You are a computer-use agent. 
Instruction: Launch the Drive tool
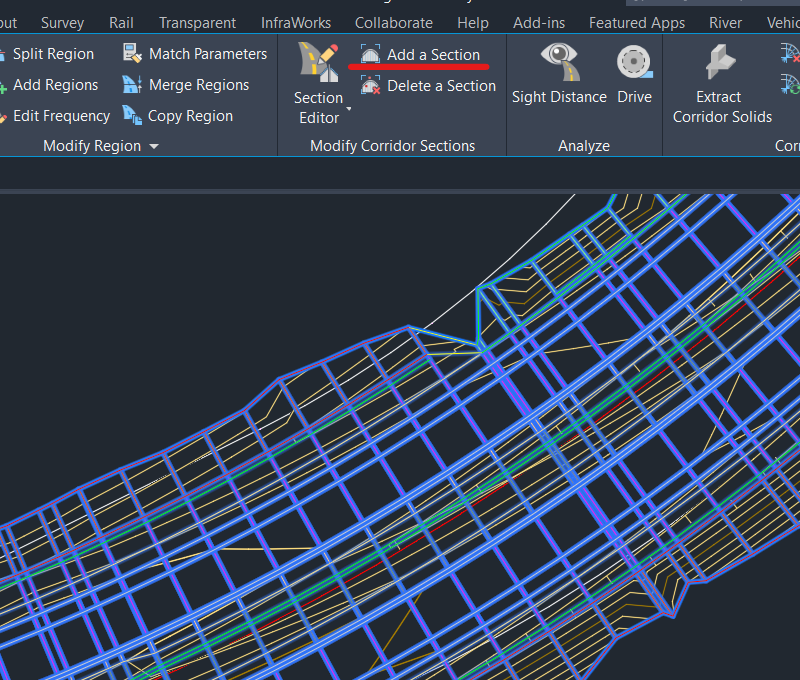[x=634, y=72]
